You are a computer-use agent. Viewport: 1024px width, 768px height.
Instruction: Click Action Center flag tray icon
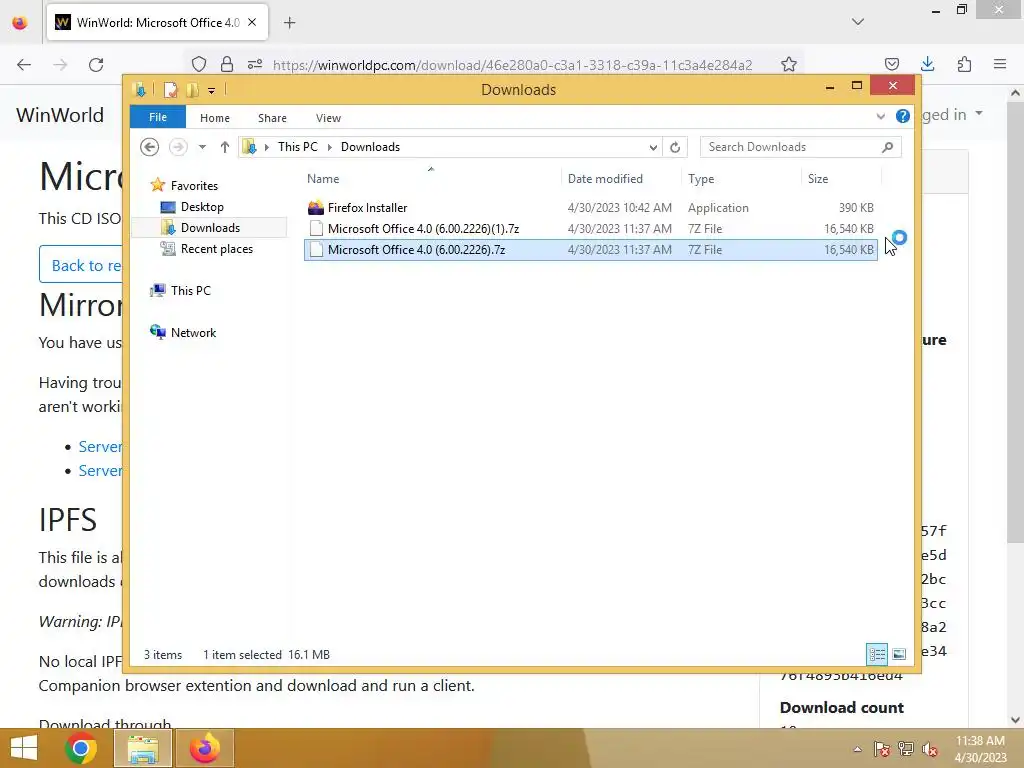click(882, 749)
